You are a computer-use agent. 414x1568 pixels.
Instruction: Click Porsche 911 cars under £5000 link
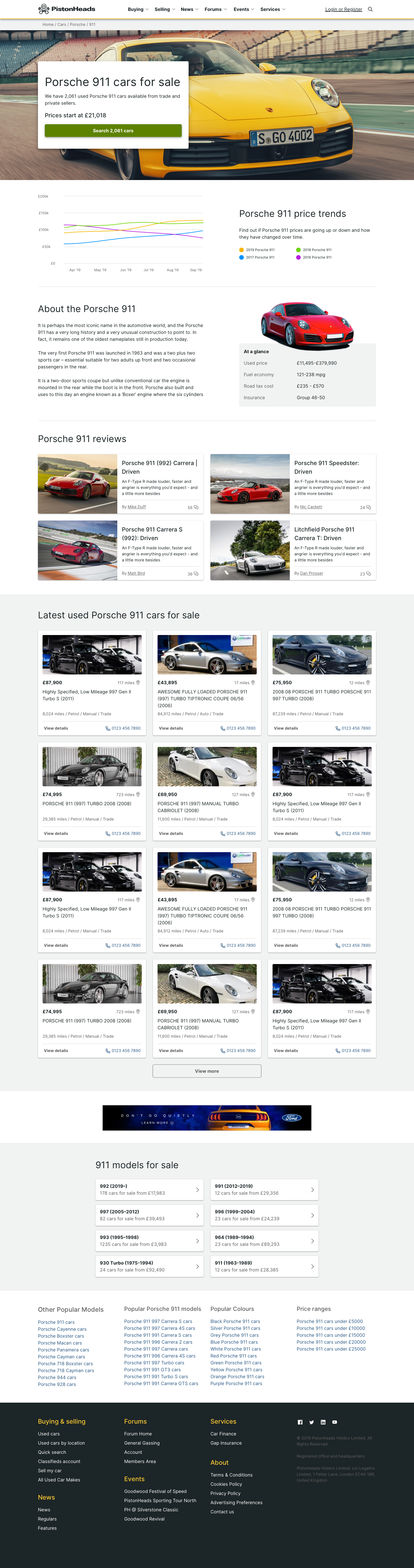[x=330, y=1321]
